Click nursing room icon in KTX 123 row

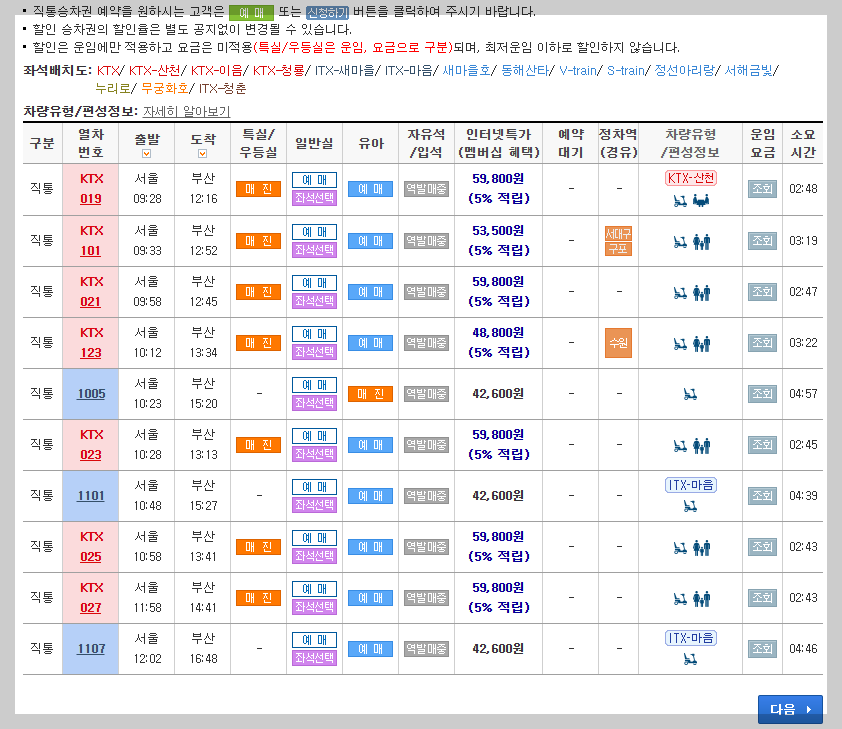pos(701,344)
